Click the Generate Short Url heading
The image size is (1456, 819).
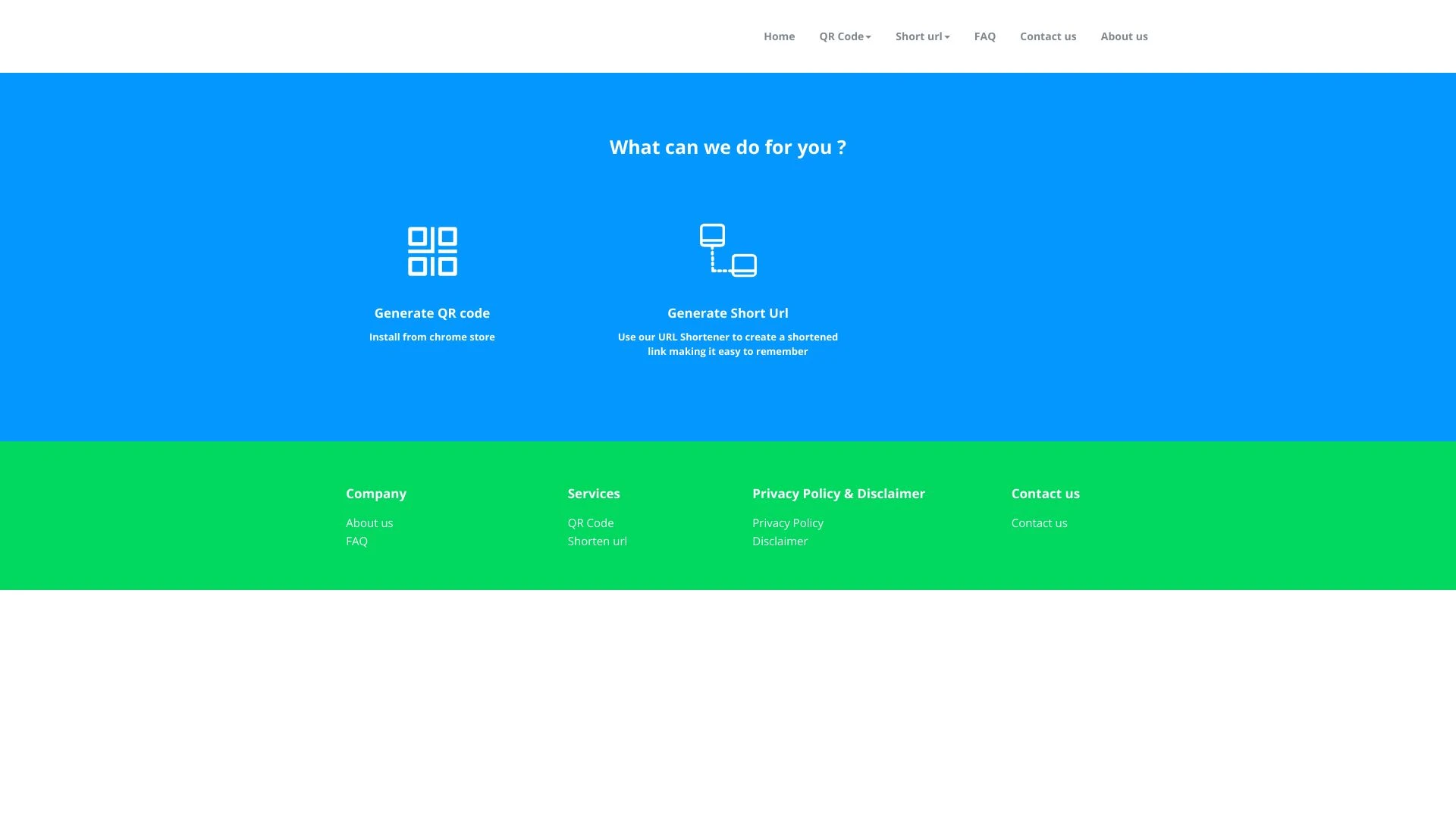click(727, 312)
